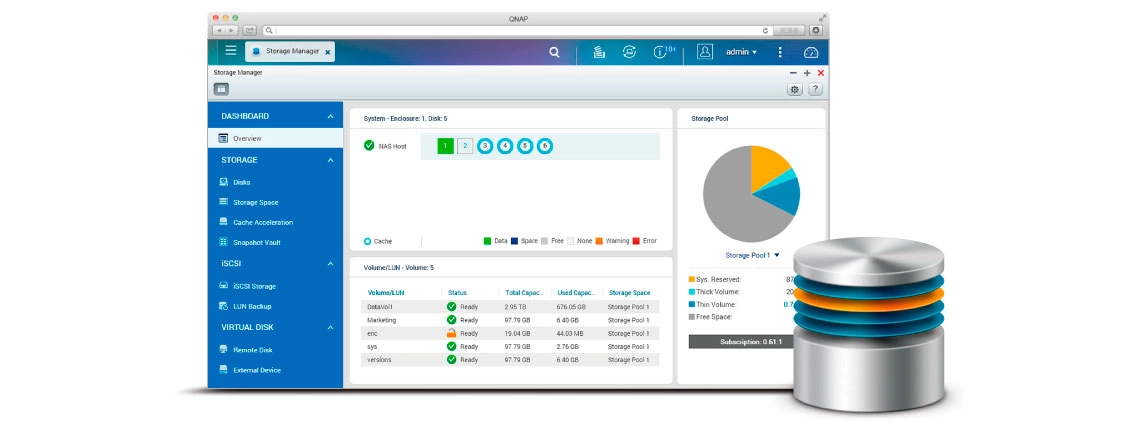Collapse the DASHBOARD section

click(330, 116)
